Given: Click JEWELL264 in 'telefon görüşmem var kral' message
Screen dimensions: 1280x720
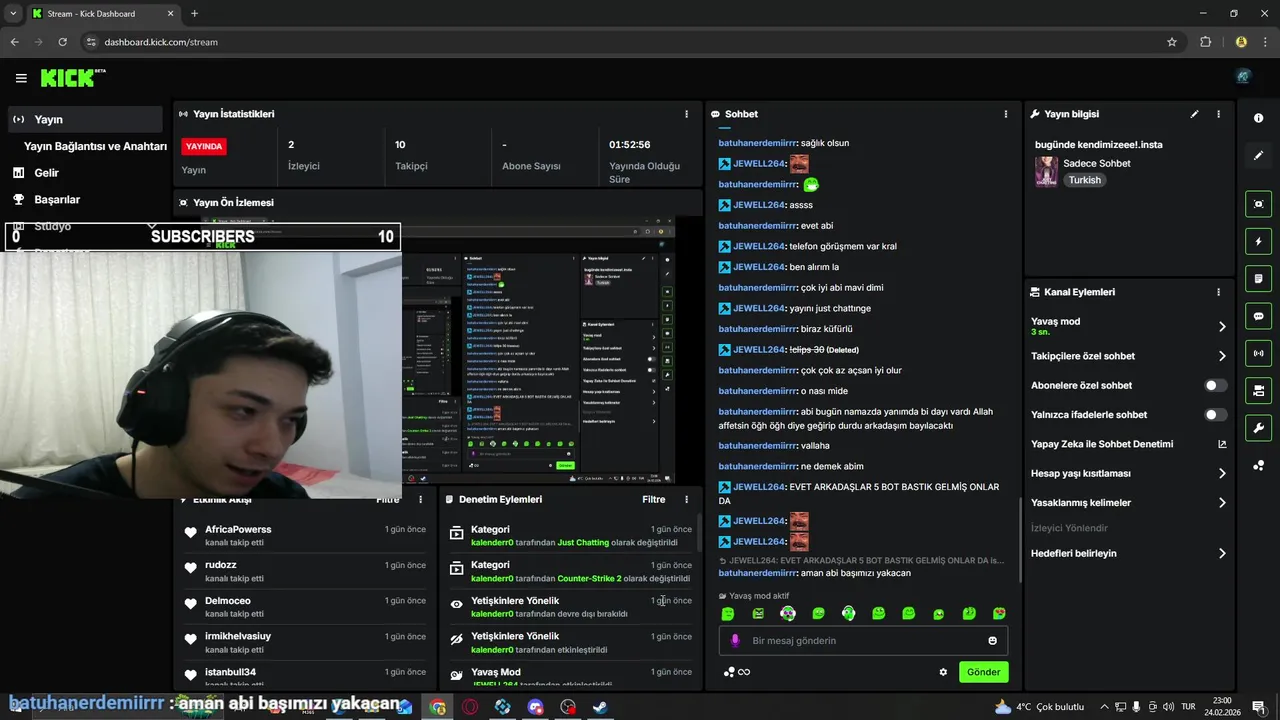Looking at the screenshot, I should click(759, 246).
